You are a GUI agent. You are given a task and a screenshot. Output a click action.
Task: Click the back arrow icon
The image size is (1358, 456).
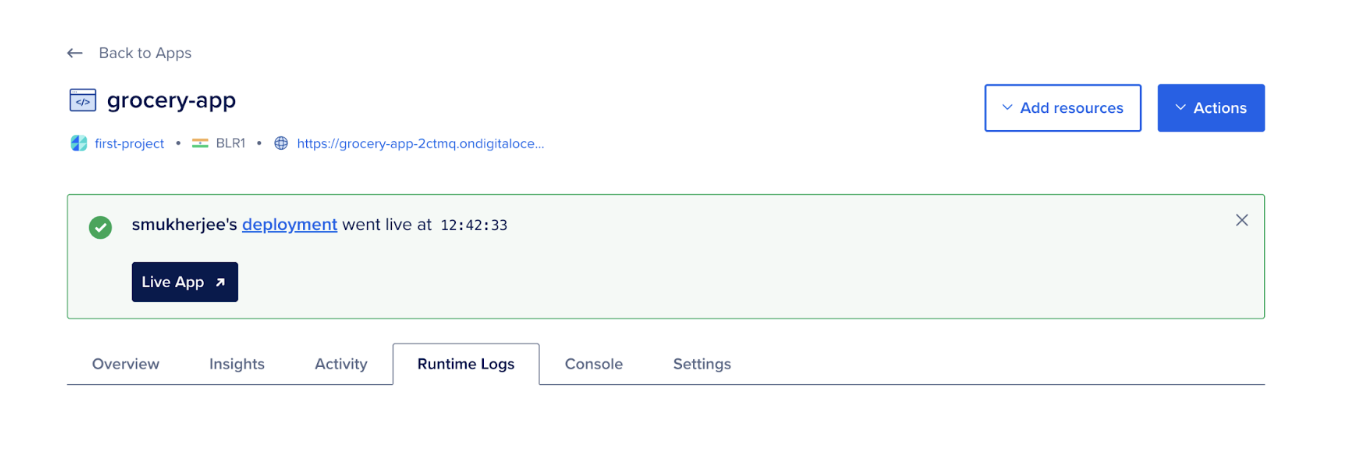point(74,53)
